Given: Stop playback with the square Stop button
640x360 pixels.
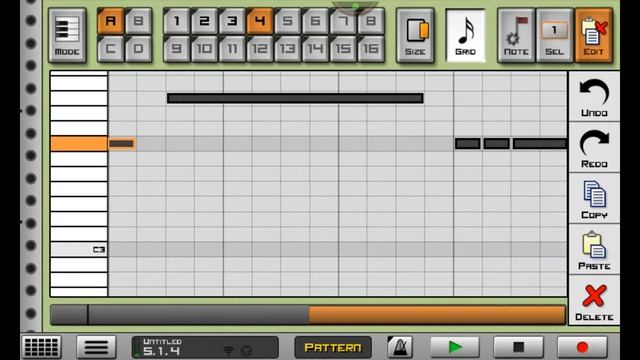Looking at the screenshot, I should click(x=518, y=347).
